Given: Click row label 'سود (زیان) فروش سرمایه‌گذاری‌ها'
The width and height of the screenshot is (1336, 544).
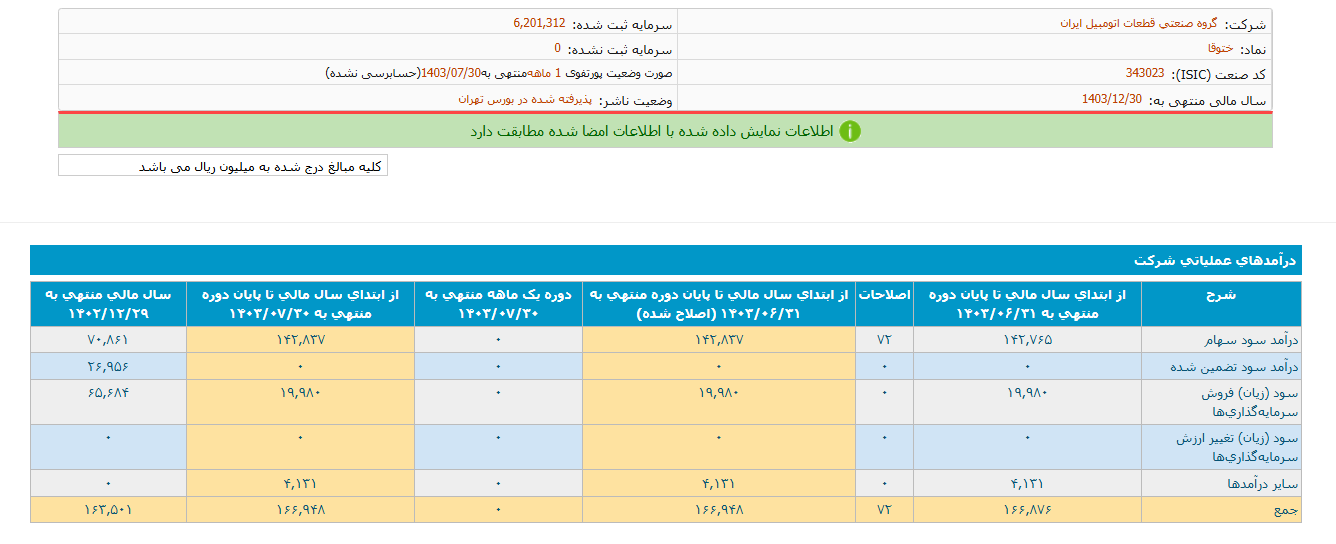Looking at the screenshot, I should coord(1248,401).
